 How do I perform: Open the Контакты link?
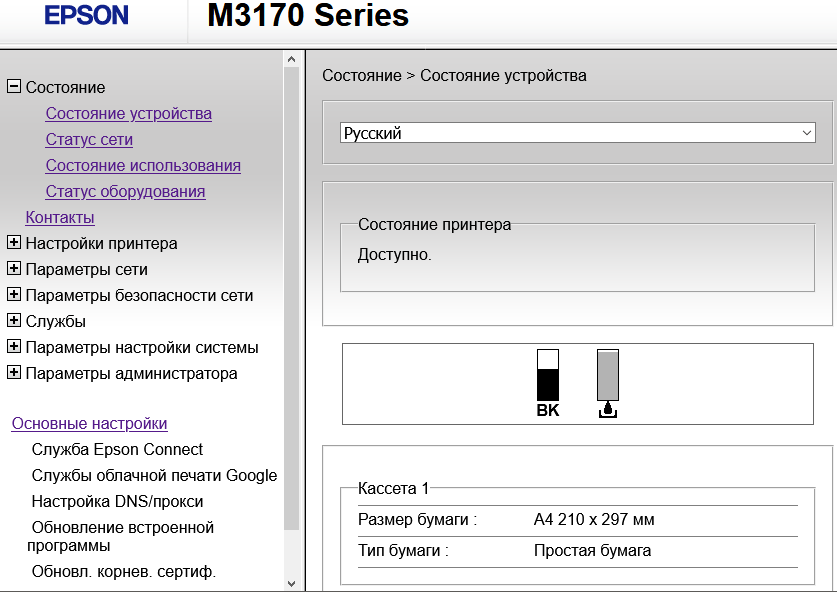pyautogui.click(x=60, y=218)
